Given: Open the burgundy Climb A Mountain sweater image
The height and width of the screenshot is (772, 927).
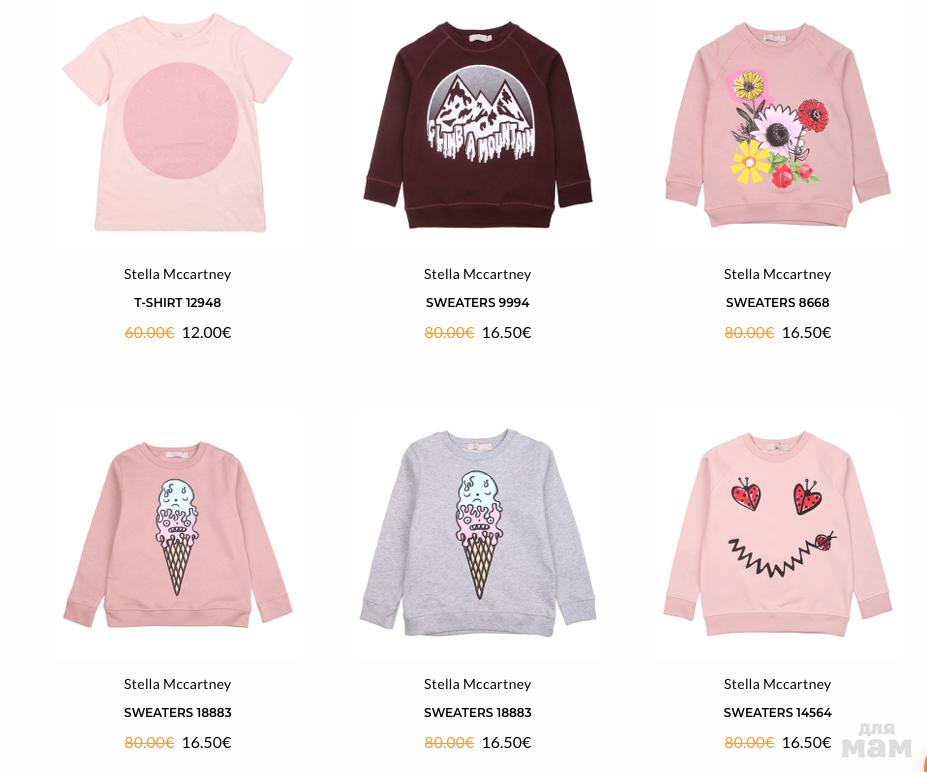Looking at the screenshot, I should [x=478, y=126].
